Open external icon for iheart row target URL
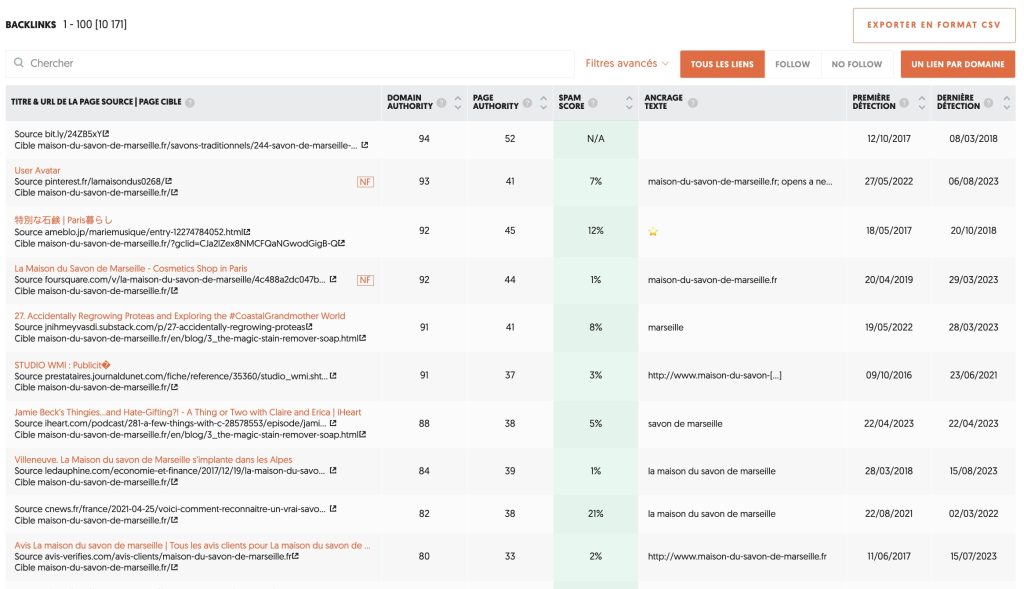 [362, 434]
